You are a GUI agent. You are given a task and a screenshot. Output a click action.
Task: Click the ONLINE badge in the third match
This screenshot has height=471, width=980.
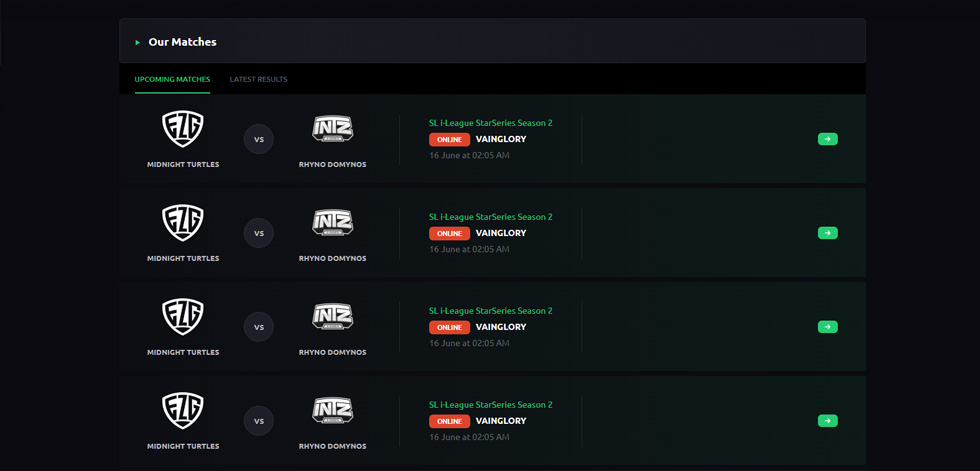[449, 327]
